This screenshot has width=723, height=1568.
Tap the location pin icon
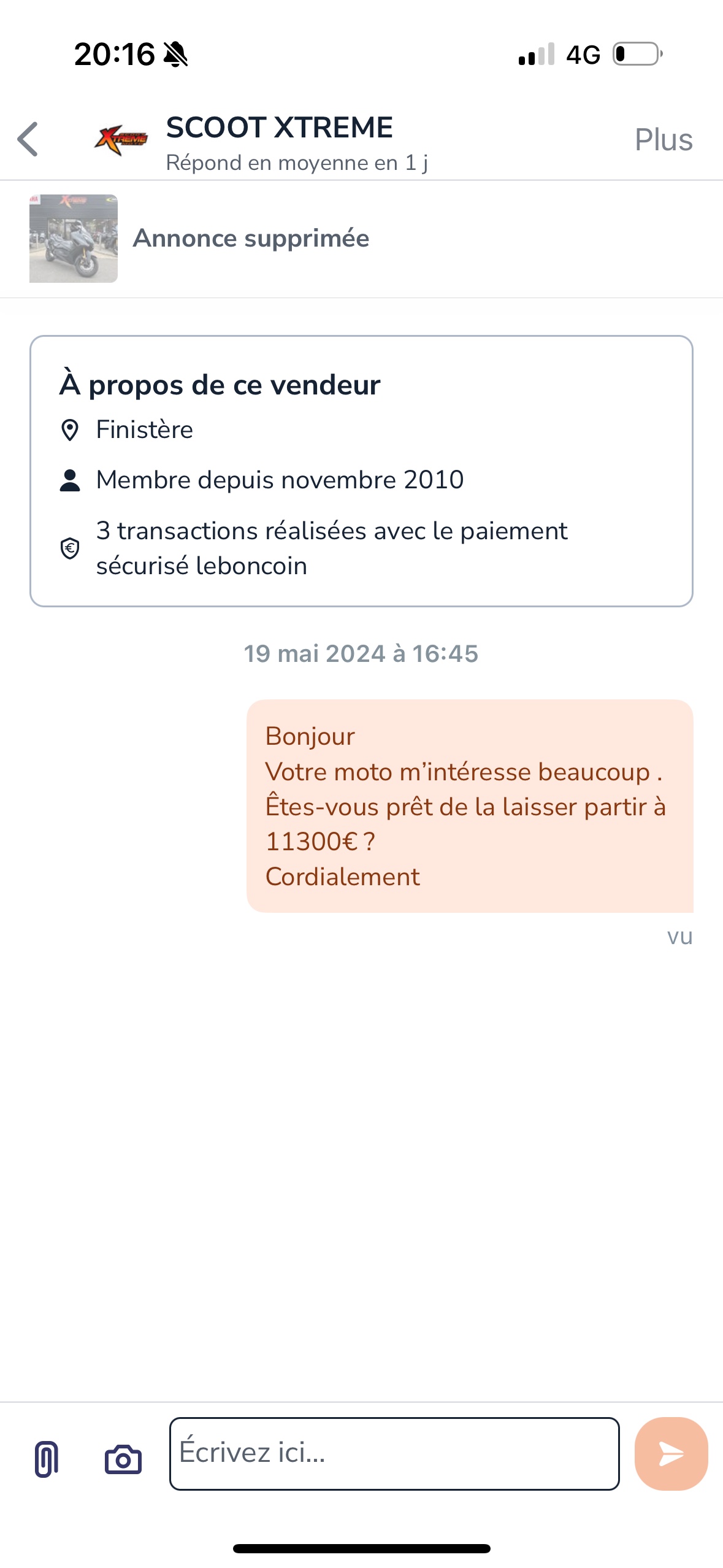70,430
